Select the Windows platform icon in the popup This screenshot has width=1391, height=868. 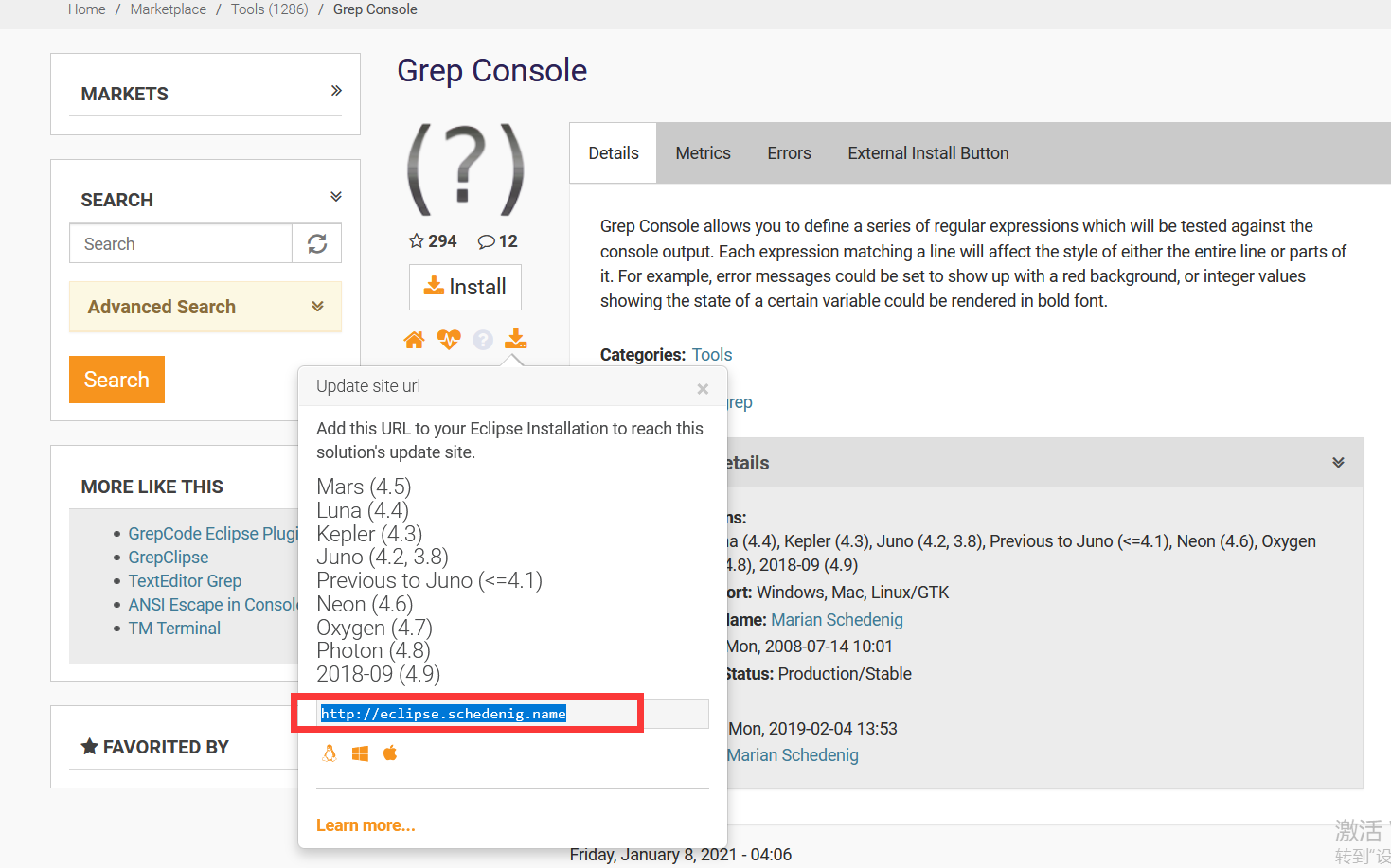click(x=360, y=753)
